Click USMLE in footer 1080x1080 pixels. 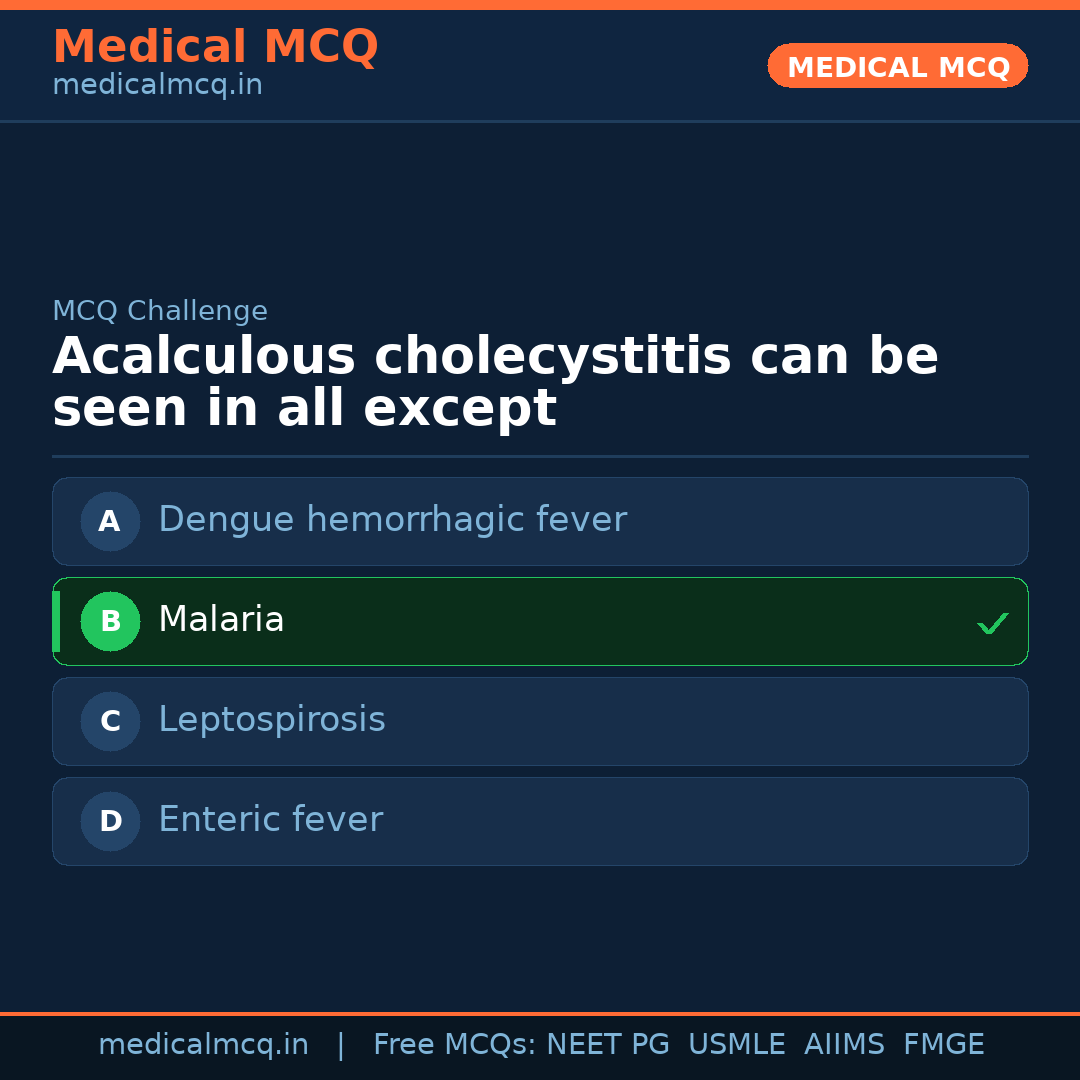coord(736,1045)
